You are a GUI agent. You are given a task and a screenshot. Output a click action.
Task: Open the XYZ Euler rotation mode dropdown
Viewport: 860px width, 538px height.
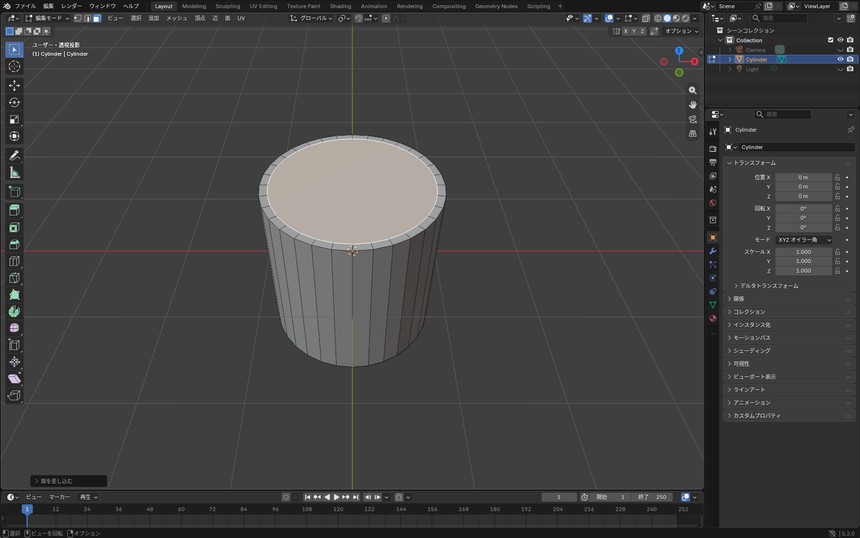pyautogui.click(x=804, y=240)
